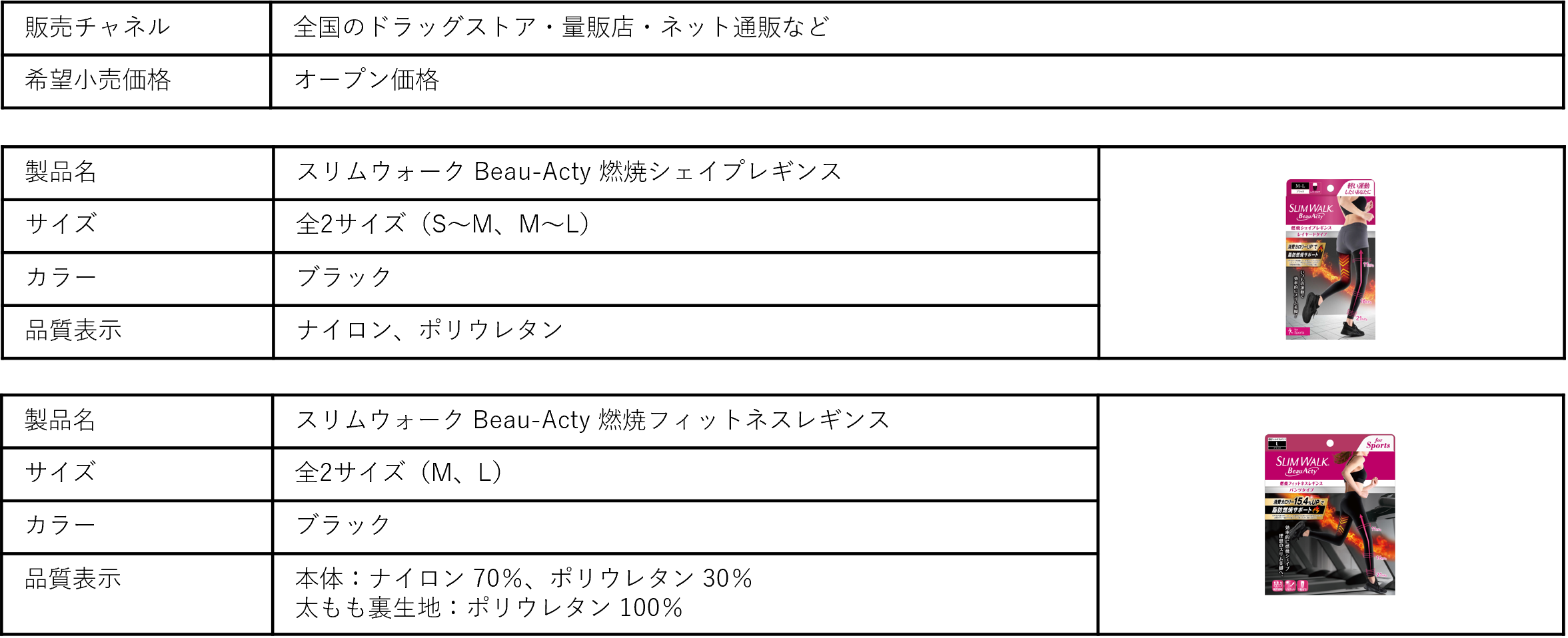Click 太もも裏生地：ポリウレタン 100% line
Screen dimensions: 1568x638
tap(488, 607)
